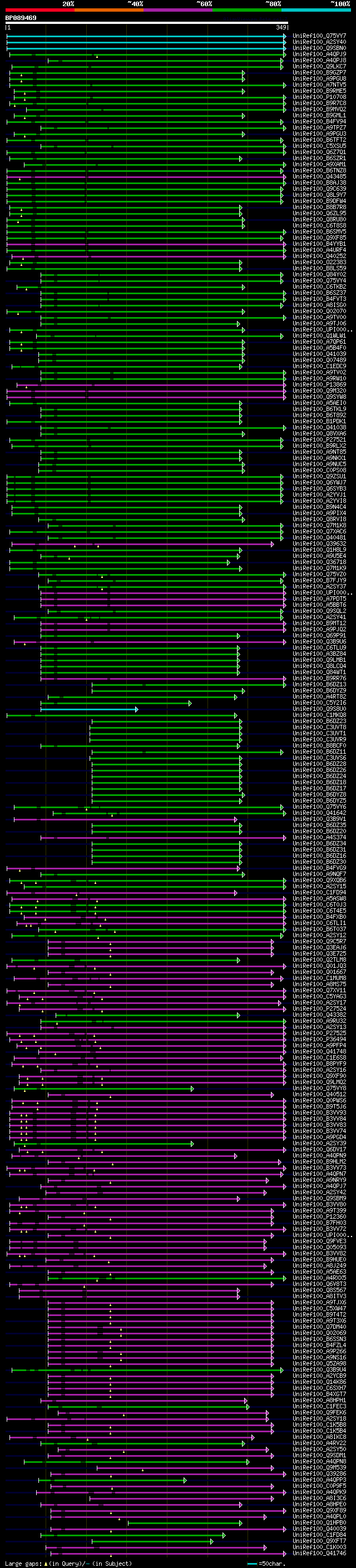Screen dimensions: 356x1568
Task: Select hit label UniRef100_A4S374
Action: tap(319, 837)
